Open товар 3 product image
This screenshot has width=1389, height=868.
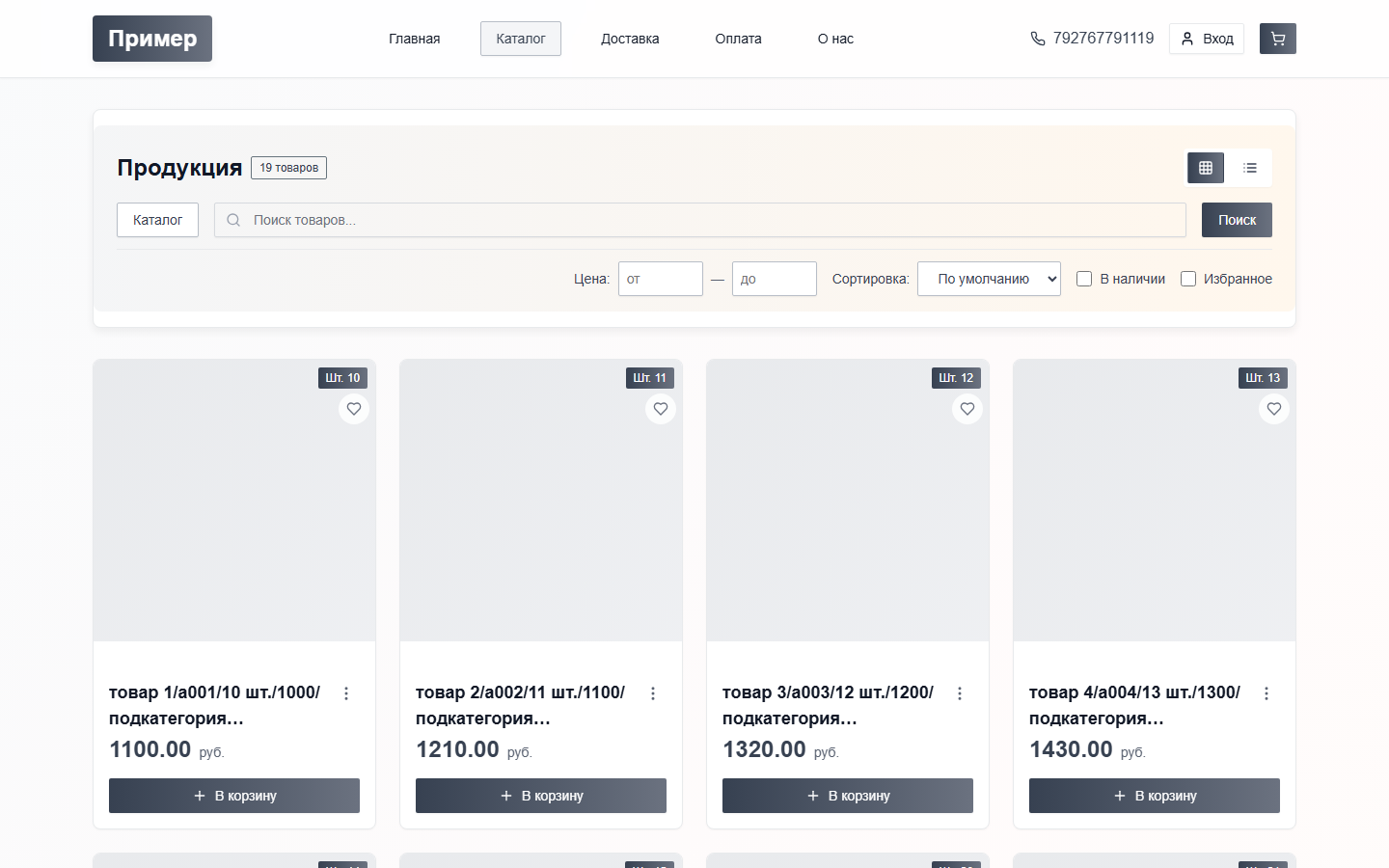click(848, 501)
